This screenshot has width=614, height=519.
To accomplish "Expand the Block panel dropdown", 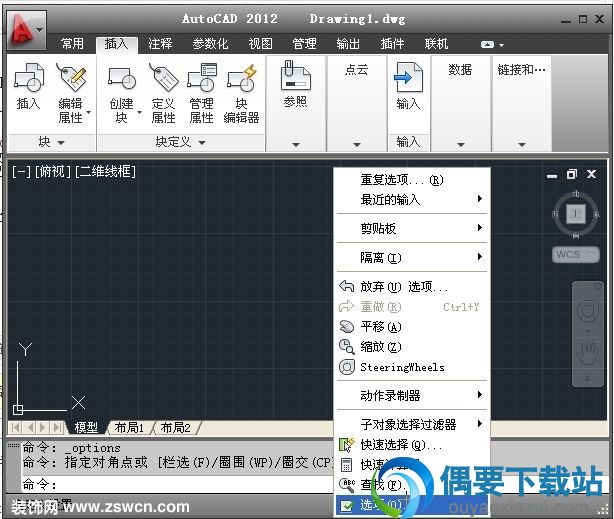I will click(61, 143).
